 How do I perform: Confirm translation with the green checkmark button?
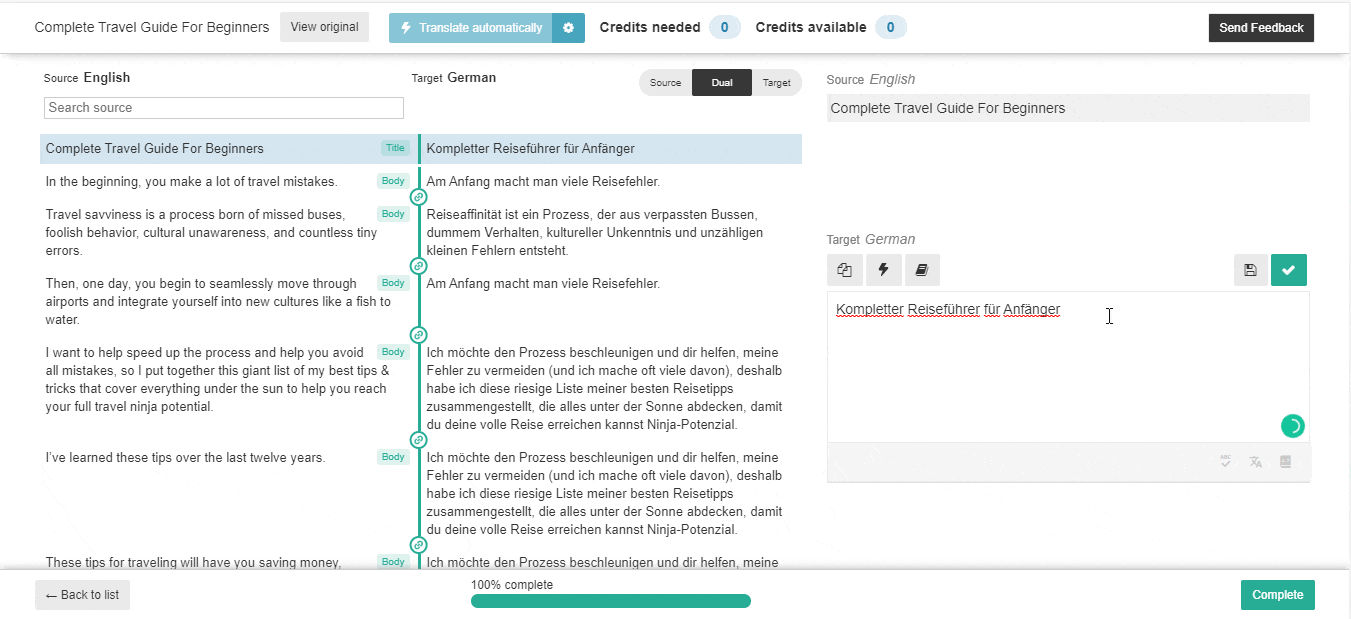point(1288,270)
